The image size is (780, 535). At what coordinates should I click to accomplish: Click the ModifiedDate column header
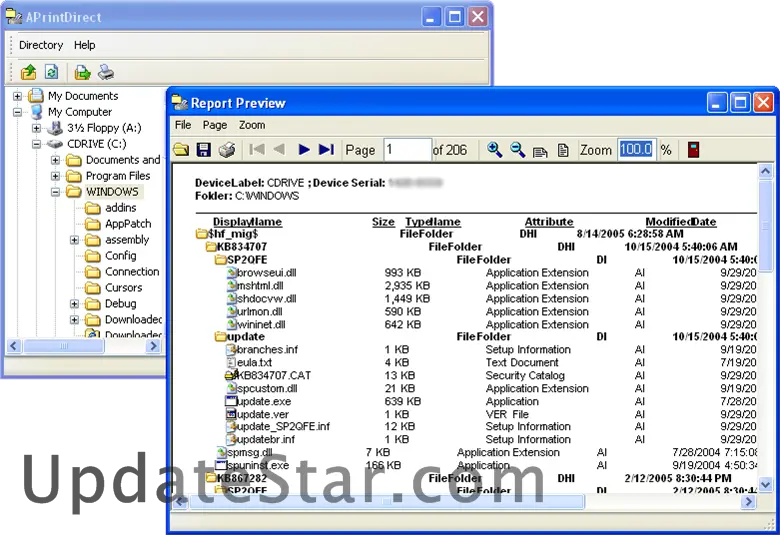click(681, 222)
